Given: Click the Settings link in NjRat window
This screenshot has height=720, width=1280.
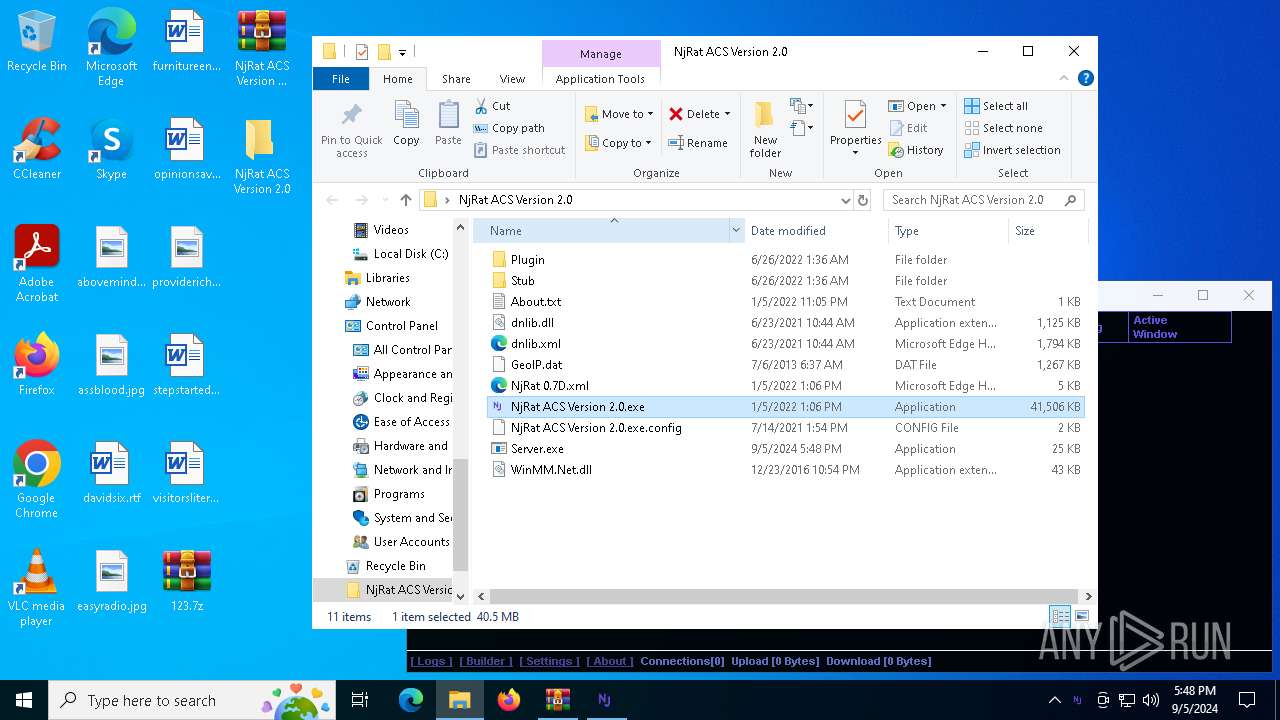Looking at the screenshot, I should coord(550,661).
